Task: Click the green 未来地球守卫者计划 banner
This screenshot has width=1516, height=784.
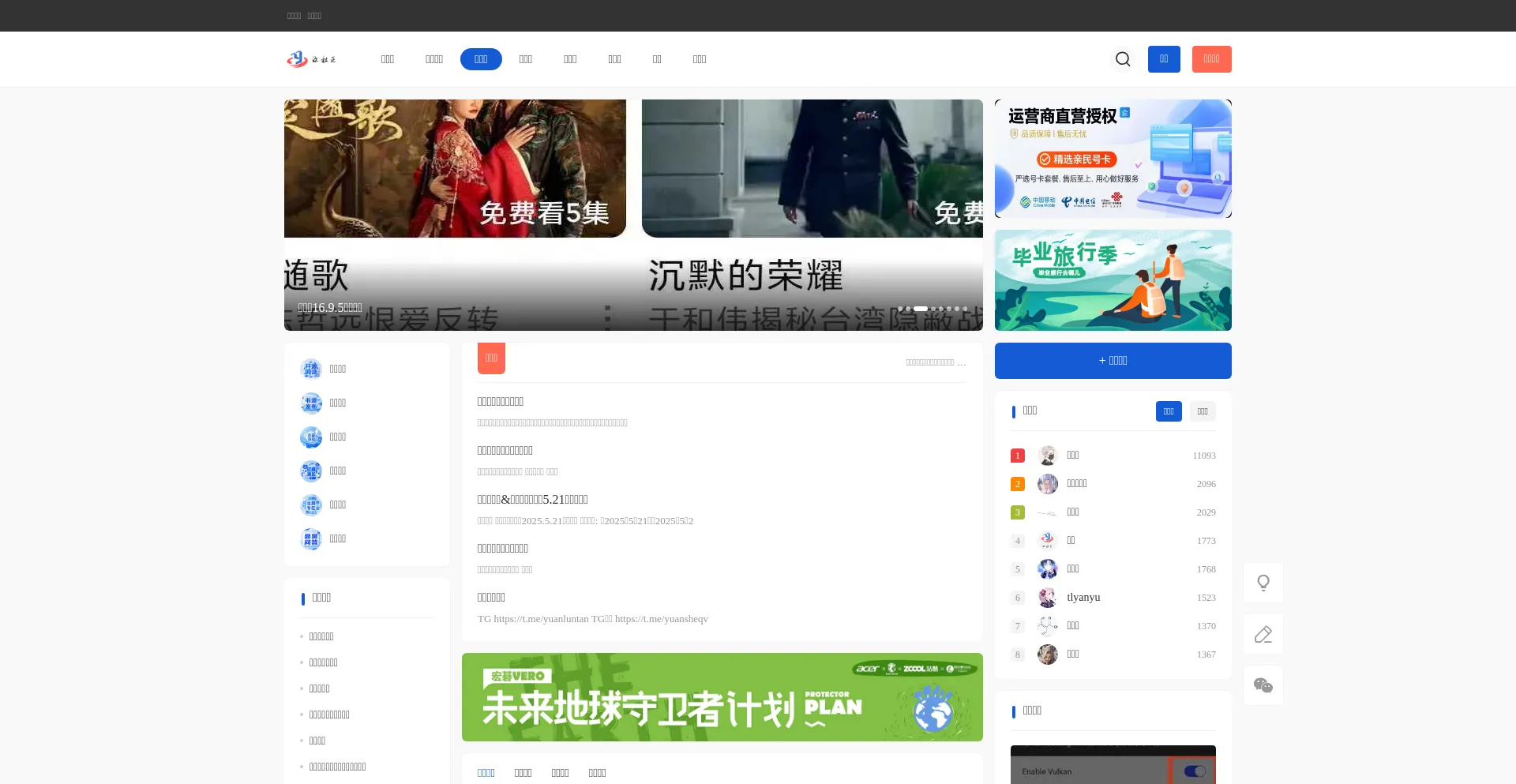Action: pyautogui.click(x=722, y=697)
